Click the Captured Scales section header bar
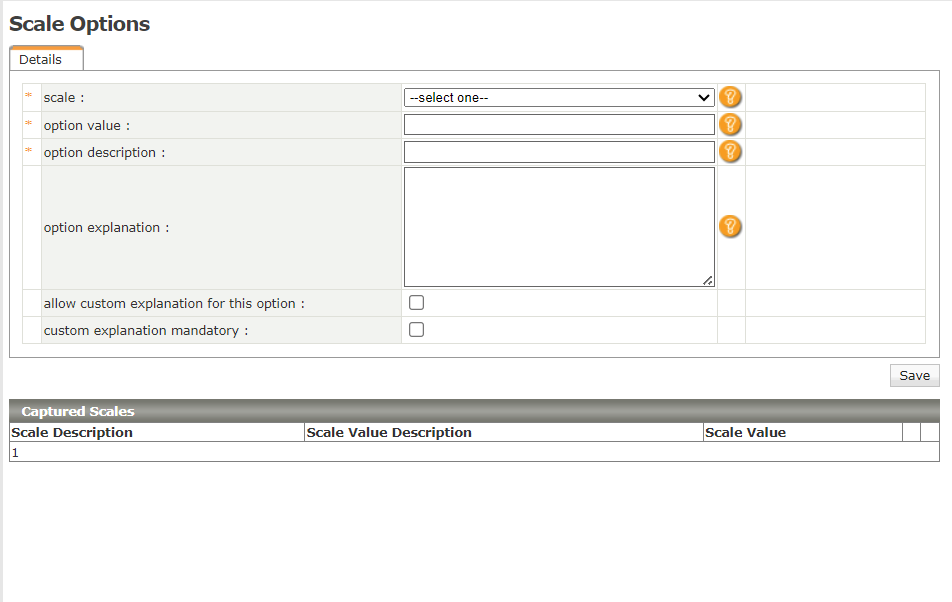Viewport: 952px width, 602px height. pos(474,411)
